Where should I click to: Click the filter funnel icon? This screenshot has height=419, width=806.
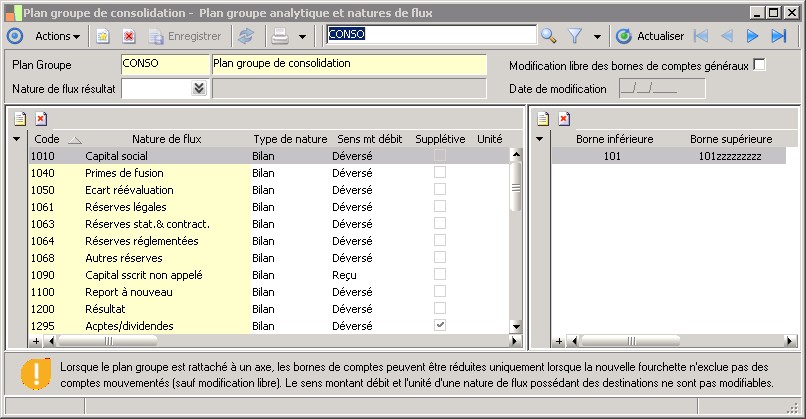click(576, 36)
